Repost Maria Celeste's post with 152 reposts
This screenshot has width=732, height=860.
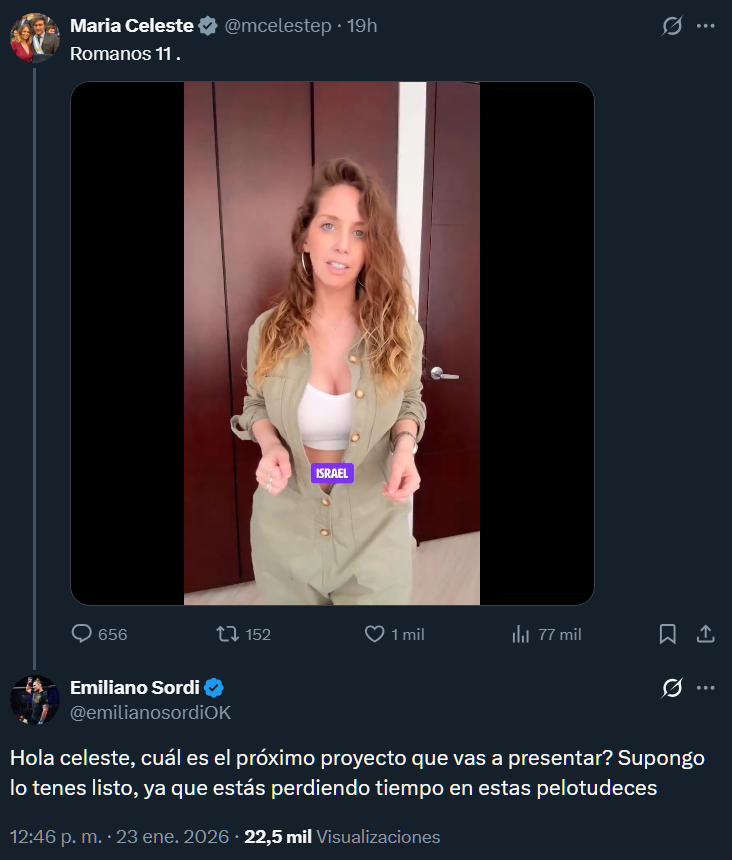coord(228,634)
